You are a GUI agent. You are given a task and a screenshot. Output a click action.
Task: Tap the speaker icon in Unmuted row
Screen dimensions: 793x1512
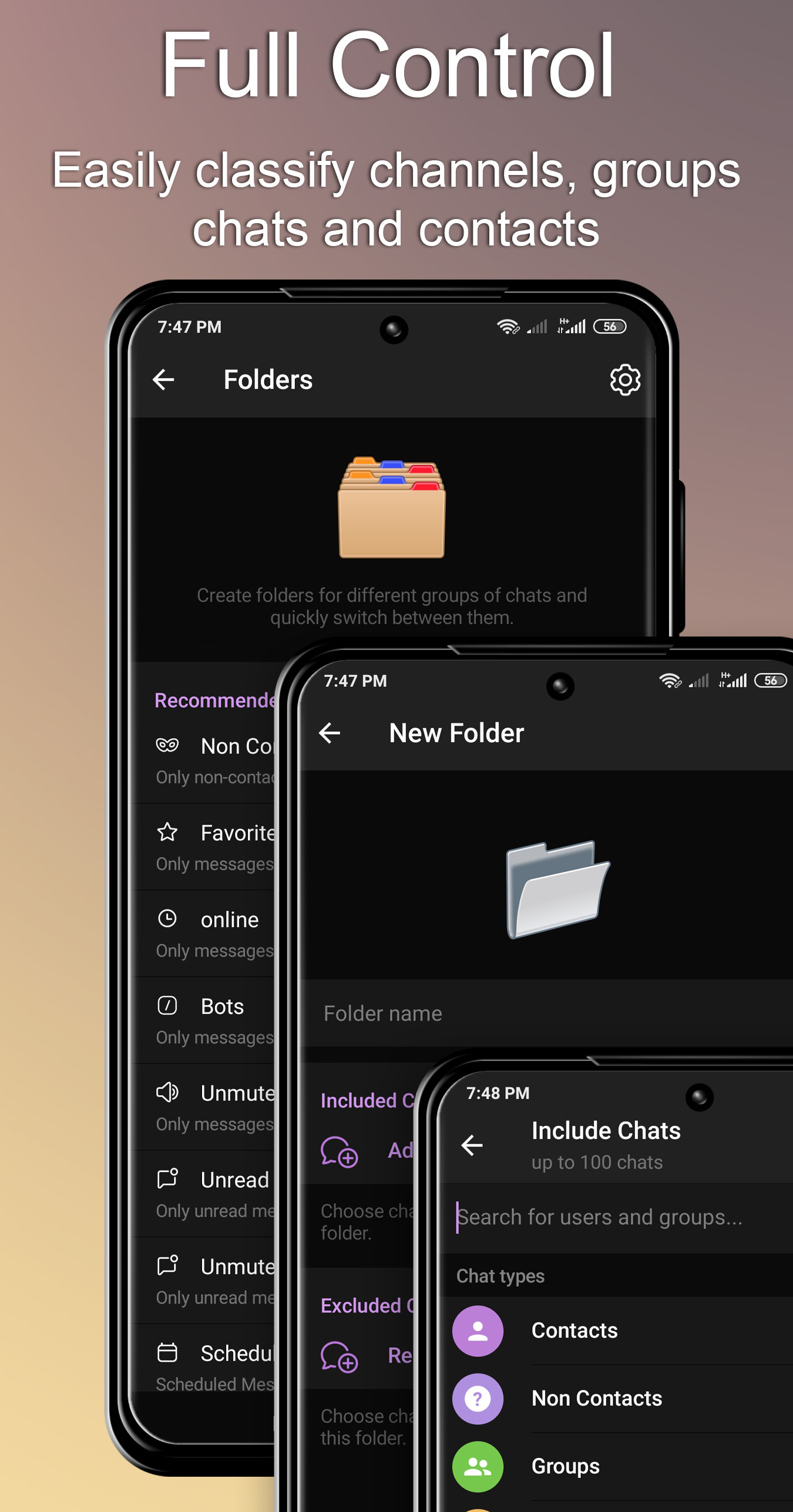tap(167, 1092)
